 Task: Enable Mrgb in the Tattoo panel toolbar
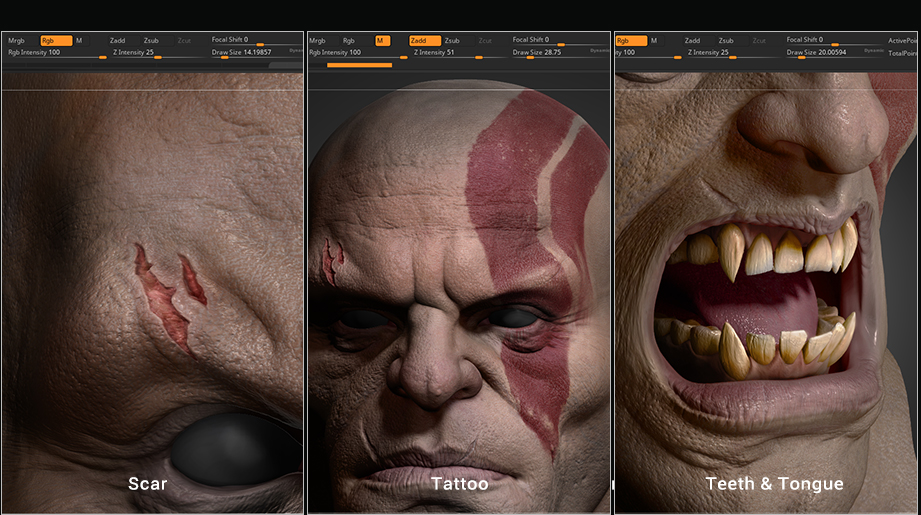318,41
